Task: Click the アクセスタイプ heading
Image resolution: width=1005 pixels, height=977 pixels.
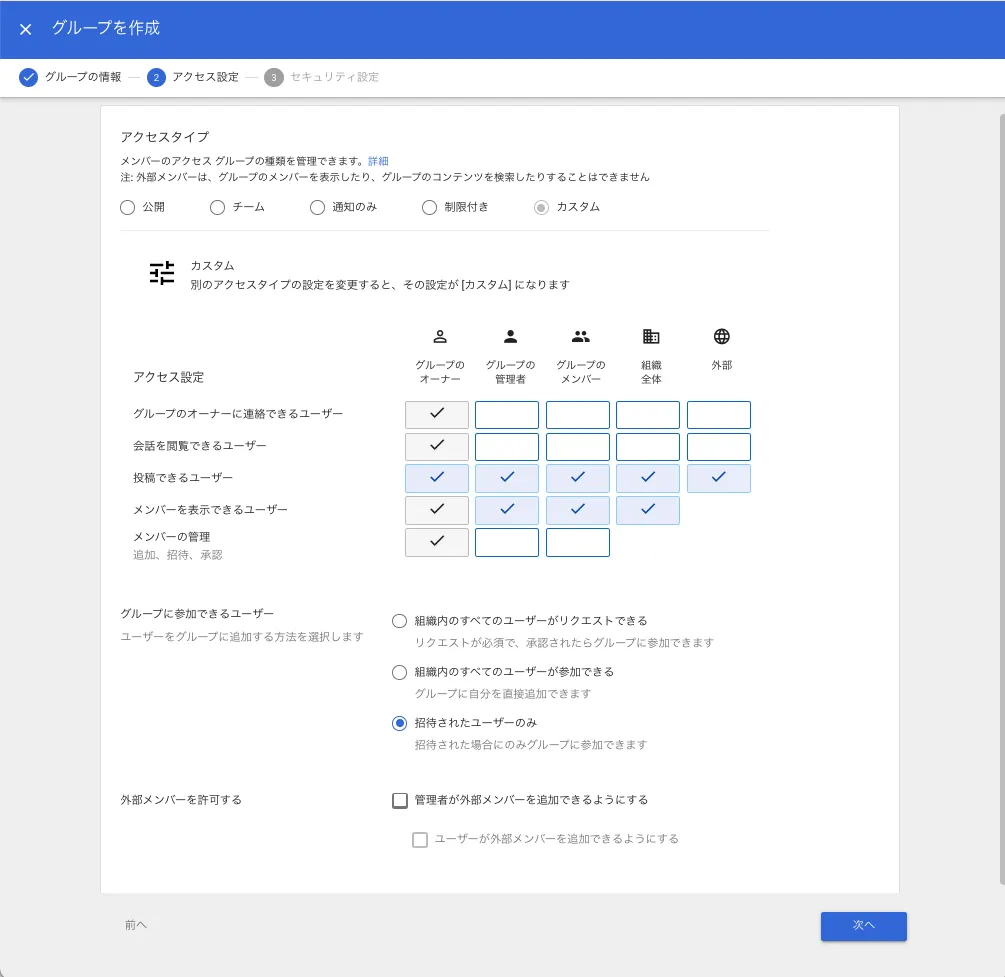Action: [x=165, y=137]
